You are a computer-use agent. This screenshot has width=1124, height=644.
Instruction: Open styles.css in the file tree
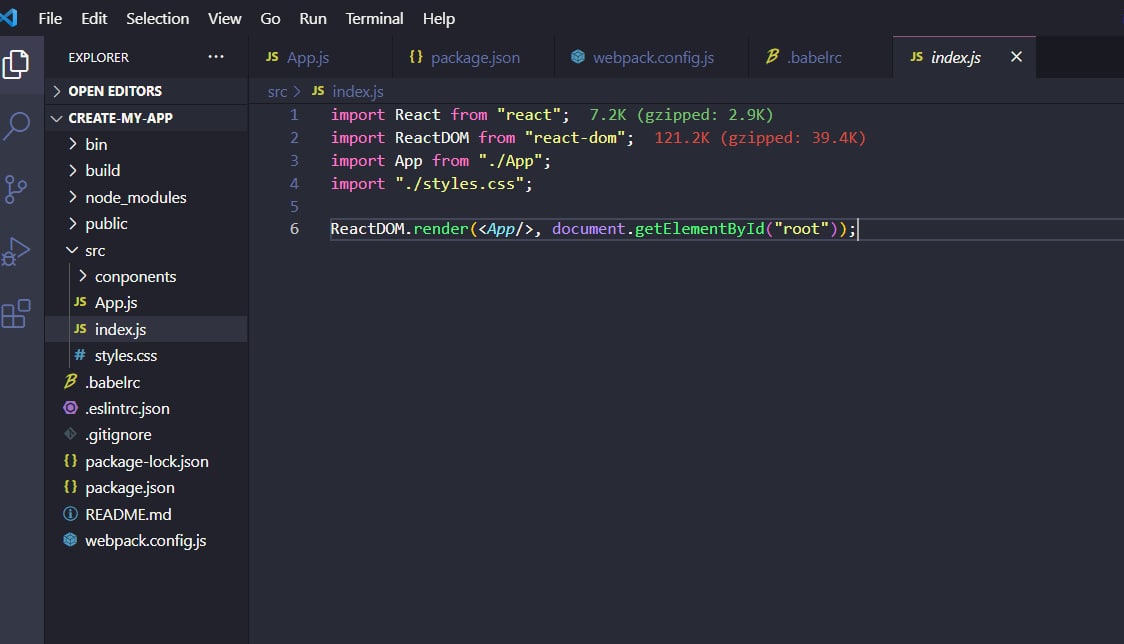tap(125, 355)
